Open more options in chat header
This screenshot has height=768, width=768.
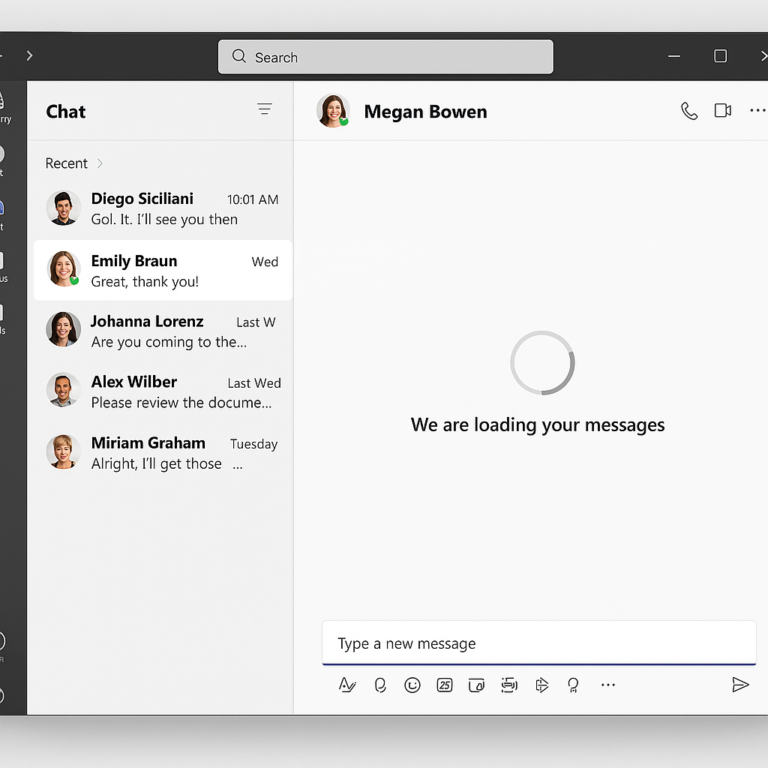[757, 111]
